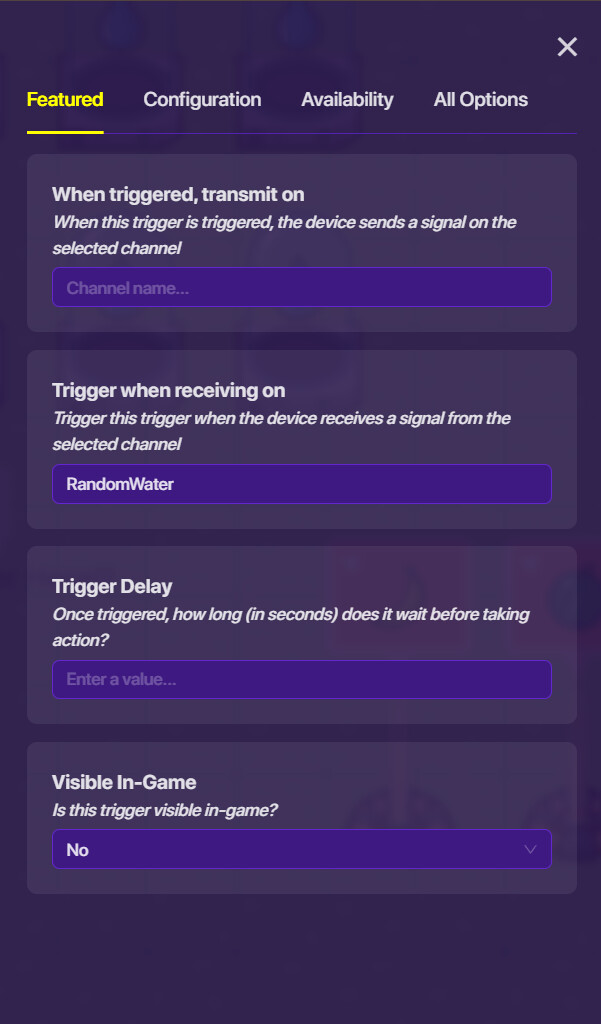Click the receiving signal description text
601x1024 pixels.
tap(281, 430)
